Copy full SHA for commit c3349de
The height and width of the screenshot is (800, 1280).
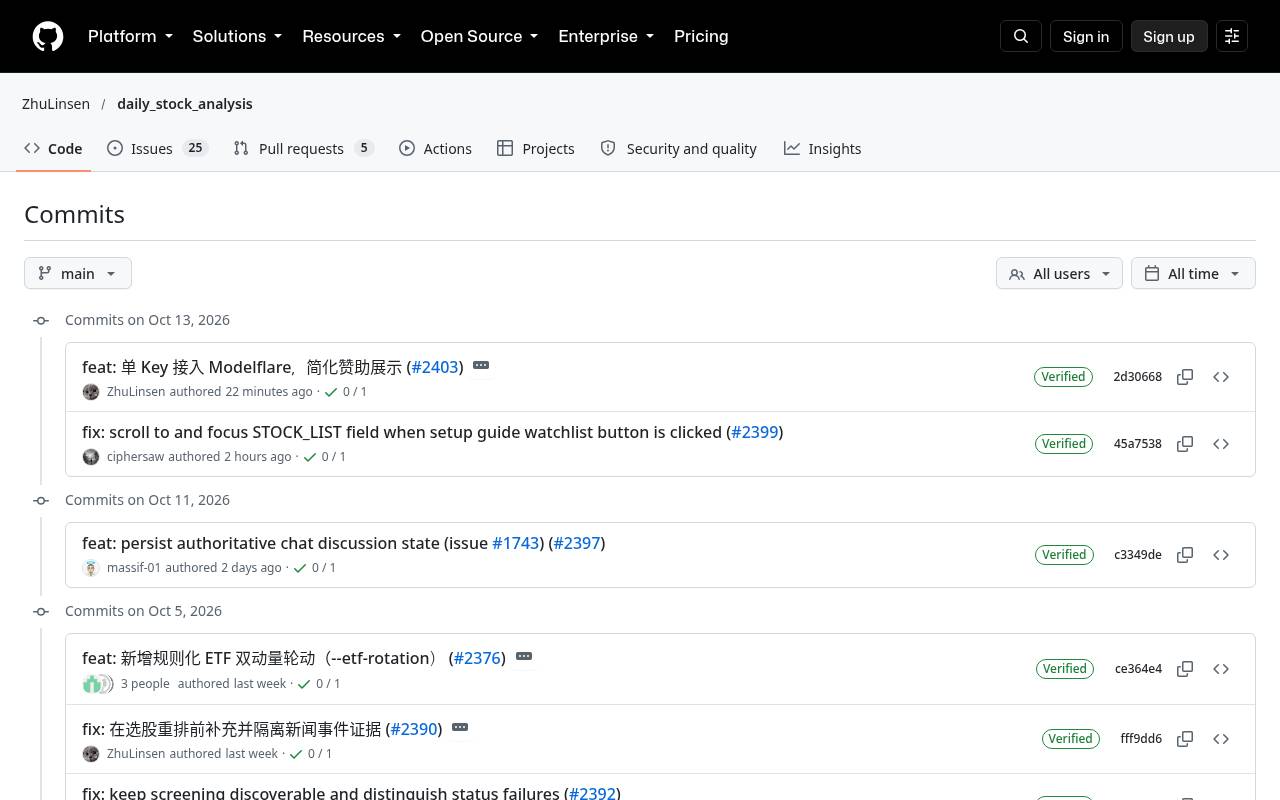click(x=1185, y=555)
